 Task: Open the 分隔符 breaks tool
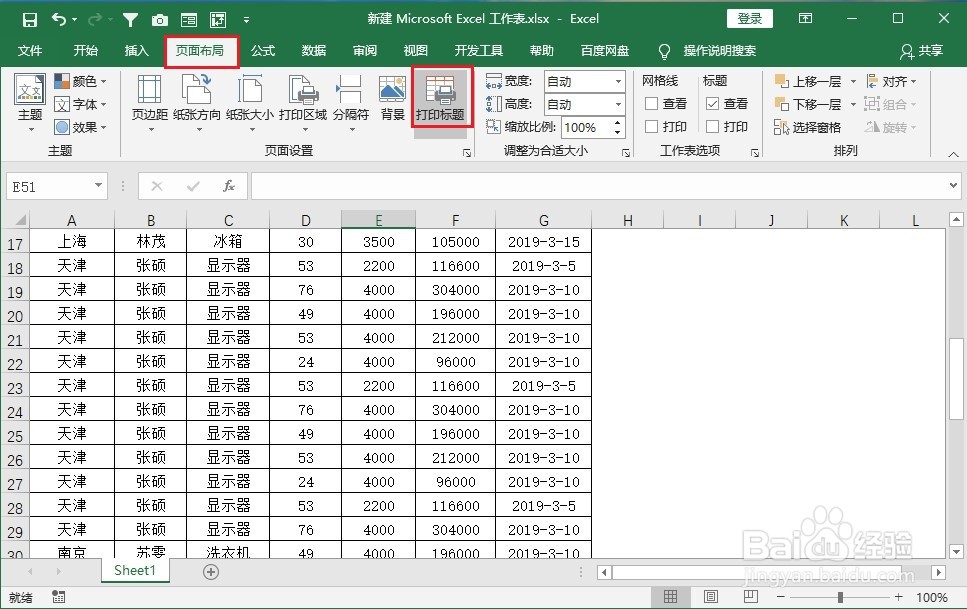click(x=350, y=102)
